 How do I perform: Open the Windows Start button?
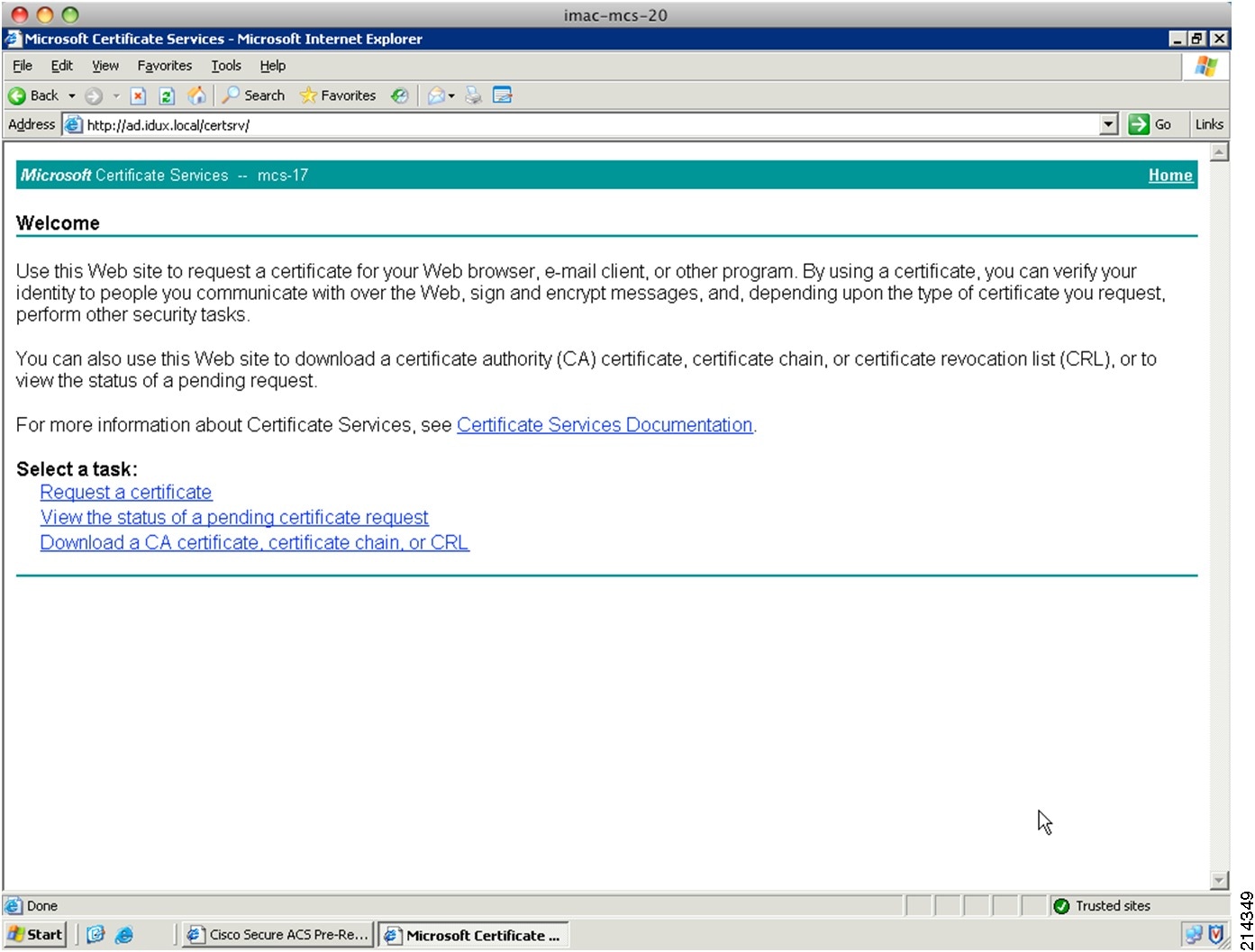click(x=35, y=935)
